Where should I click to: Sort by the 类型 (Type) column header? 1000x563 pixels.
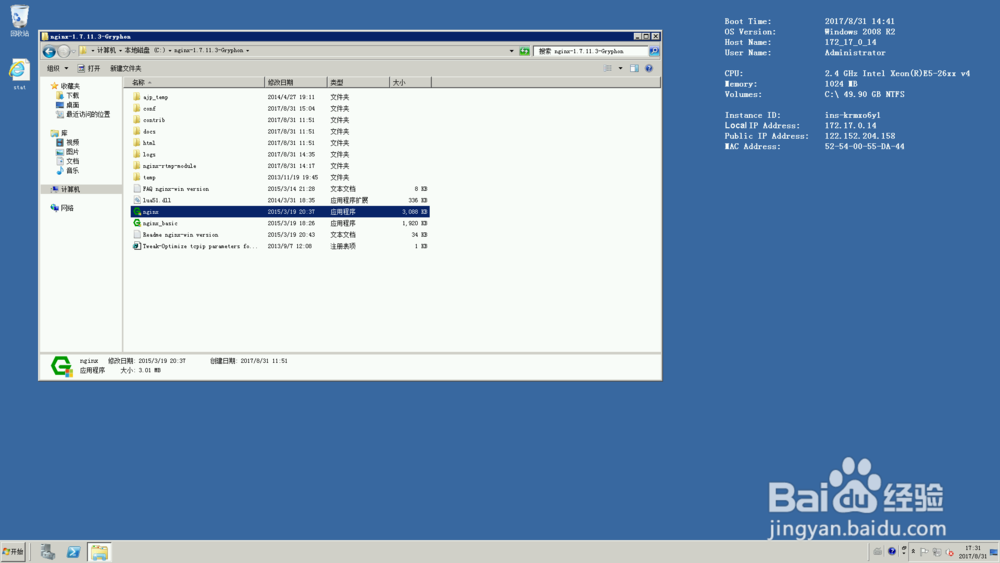coord(358,82)
